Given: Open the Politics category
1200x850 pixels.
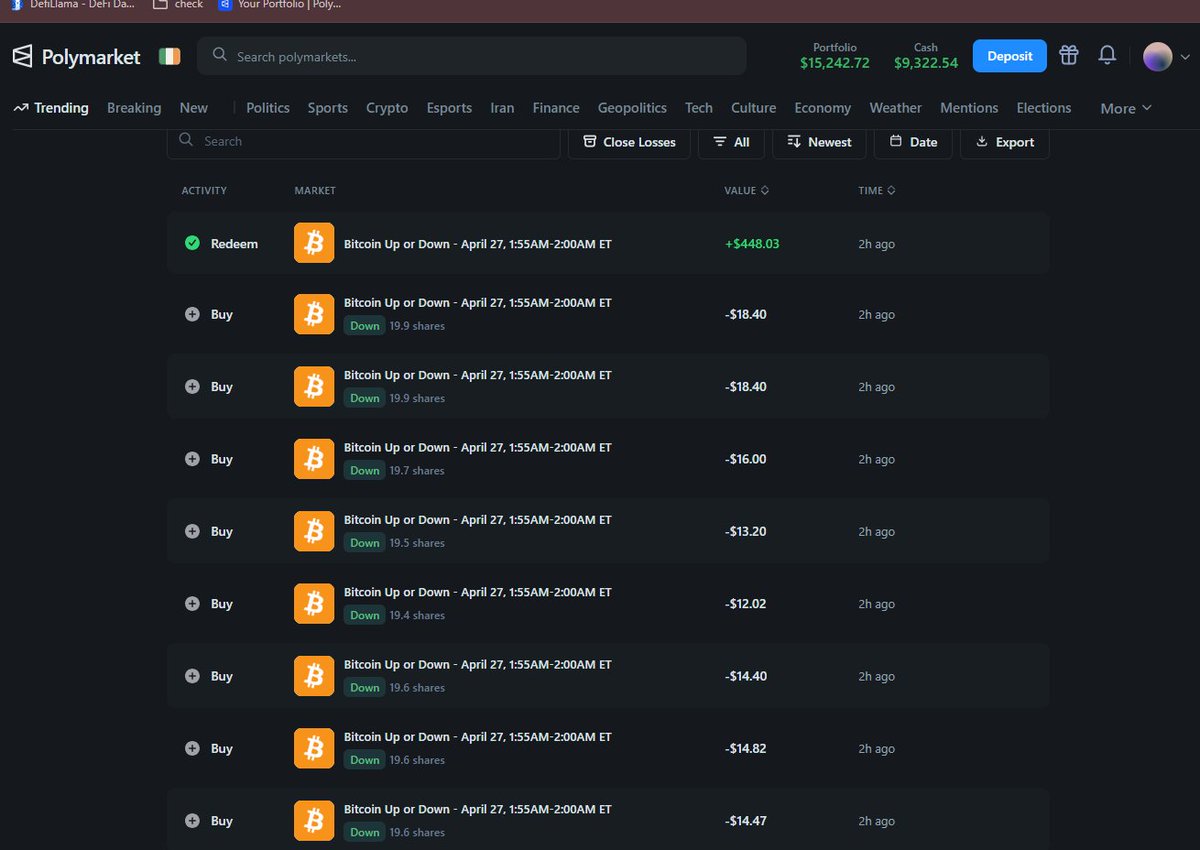Looking at the screenshot, I should [268, 108].
